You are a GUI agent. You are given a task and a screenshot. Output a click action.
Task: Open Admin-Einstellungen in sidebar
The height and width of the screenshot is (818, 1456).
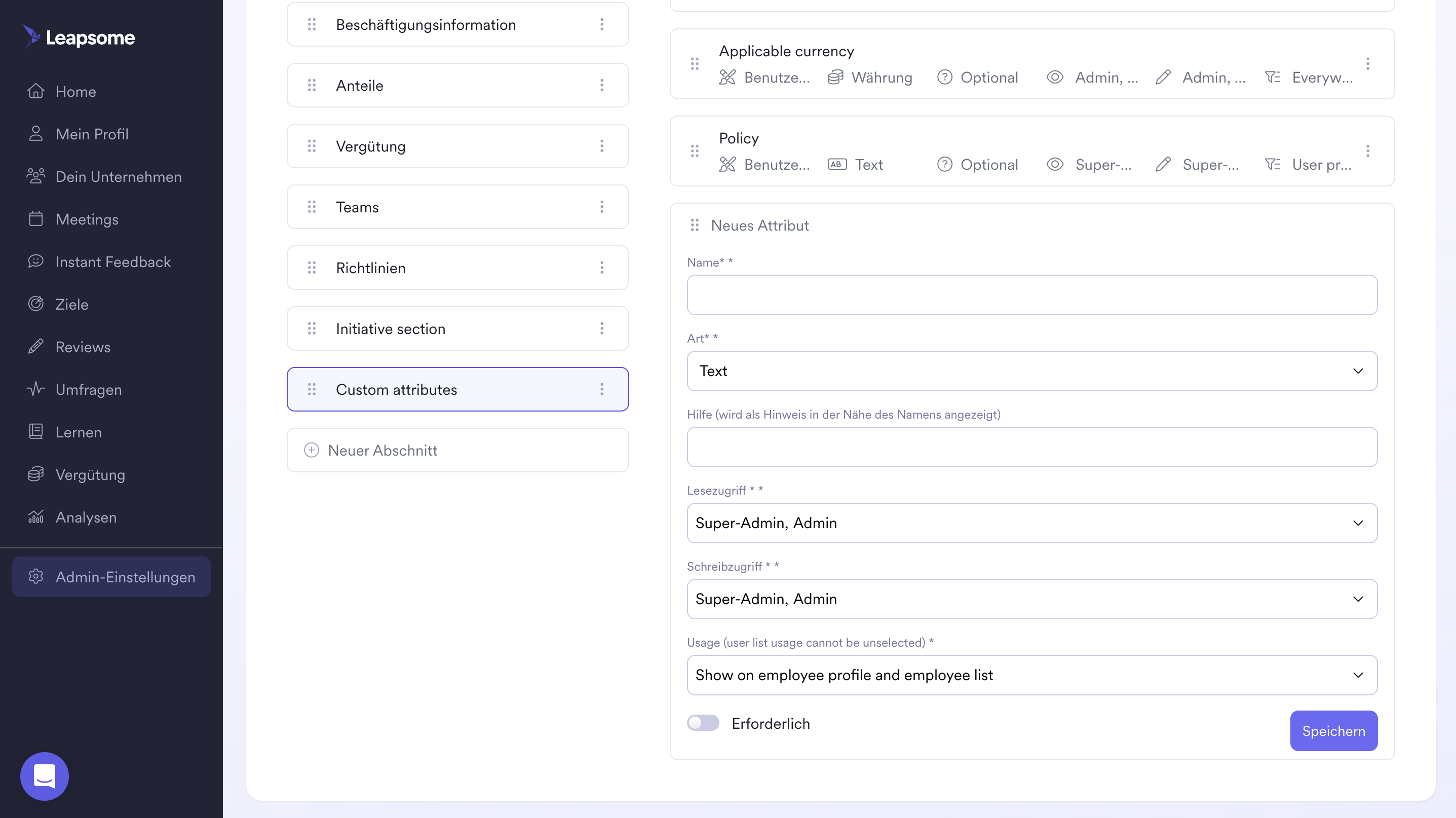[x=111, y=577]
